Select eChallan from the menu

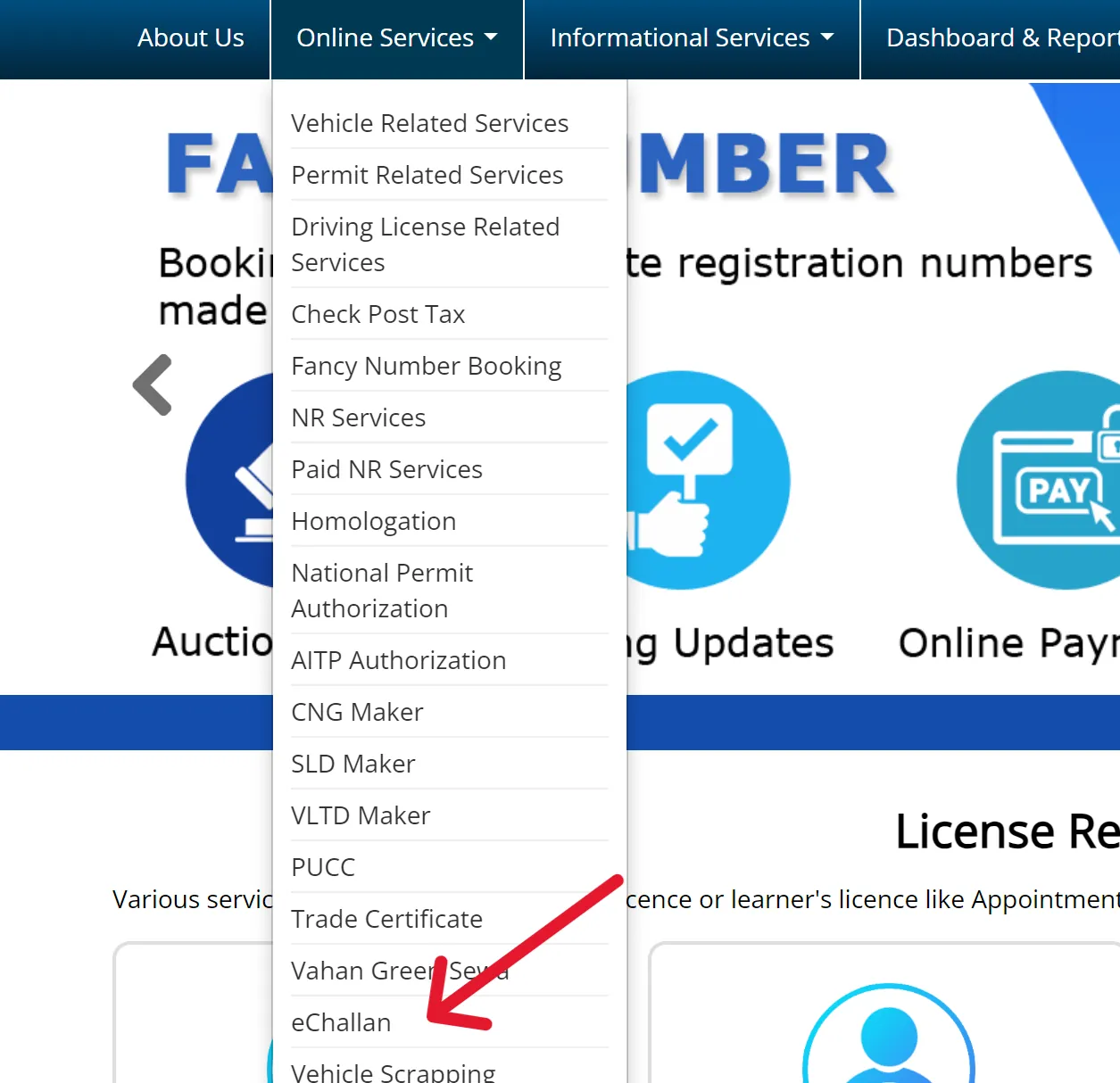pyautogui.click(x=341, y=1022)
